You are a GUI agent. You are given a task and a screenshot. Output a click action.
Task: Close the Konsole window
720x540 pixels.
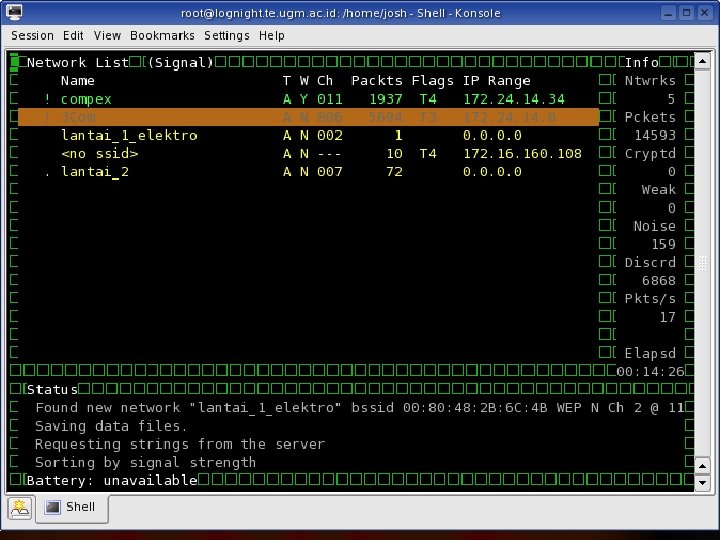click(704, 13)
